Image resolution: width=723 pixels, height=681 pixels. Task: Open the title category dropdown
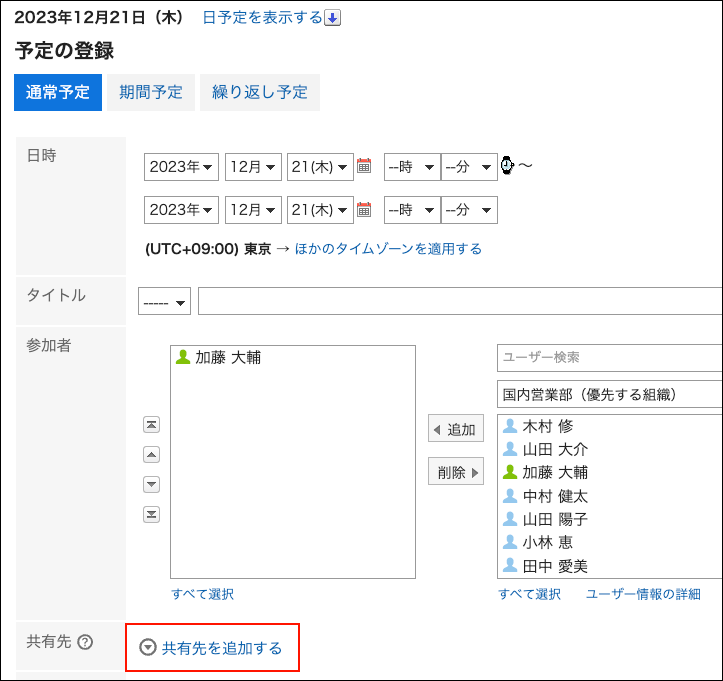click(164, 301)
